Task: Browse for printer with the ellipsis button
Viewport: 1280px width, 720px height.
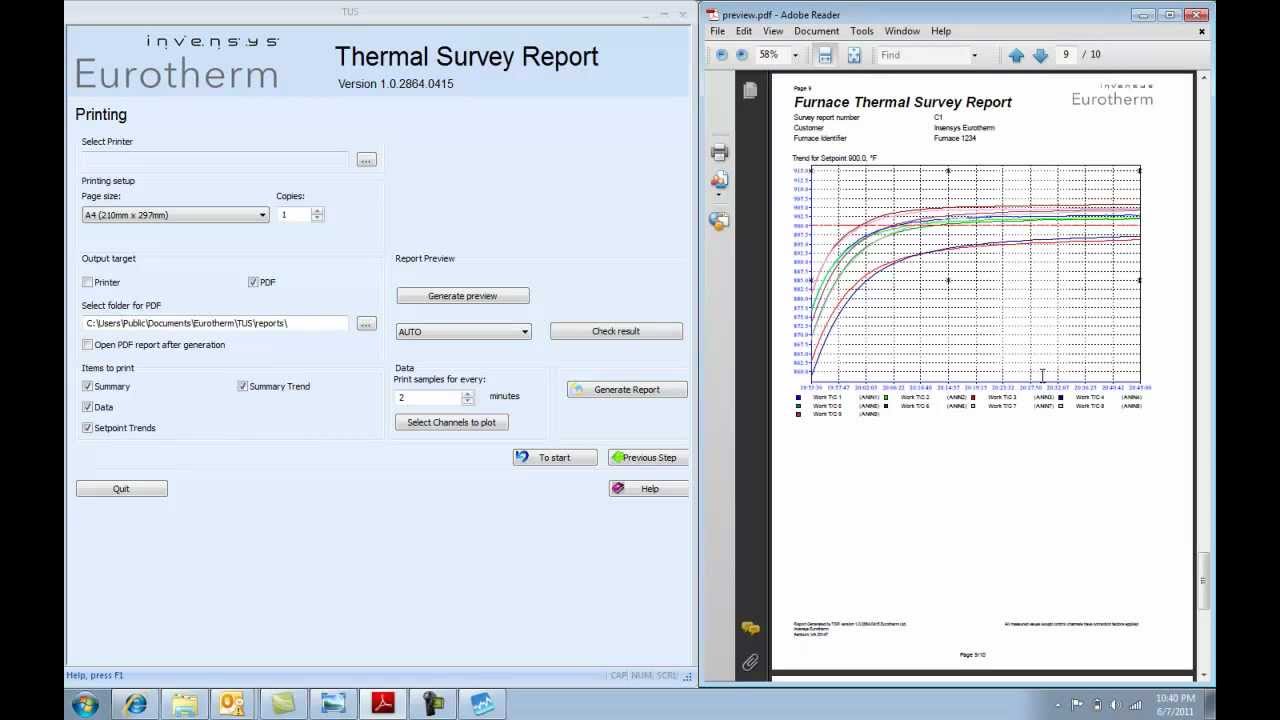Action: (x=366, y=159)
